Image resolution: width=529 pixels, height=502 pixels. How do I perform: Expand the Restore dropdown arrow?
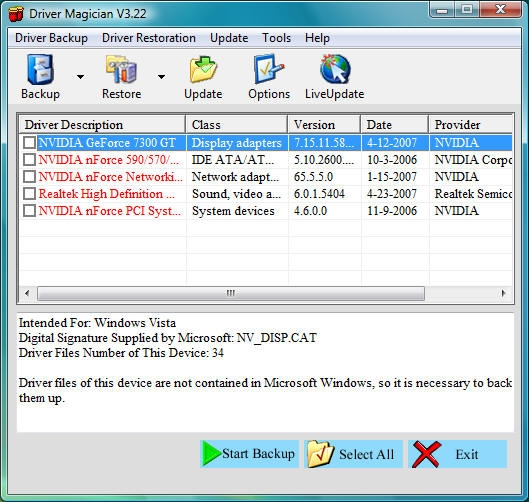[x=162, y=77]
